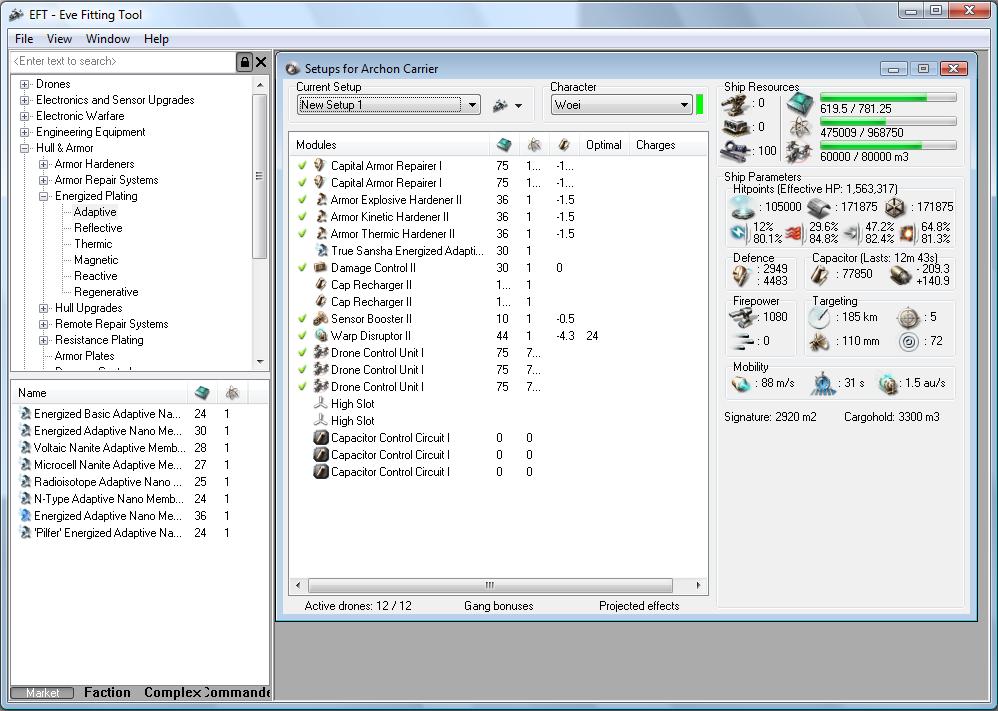Expand the Armor Hardeners node
This screenshot has height=711, width=998.
pyautogui.click(x=44, y=164)
